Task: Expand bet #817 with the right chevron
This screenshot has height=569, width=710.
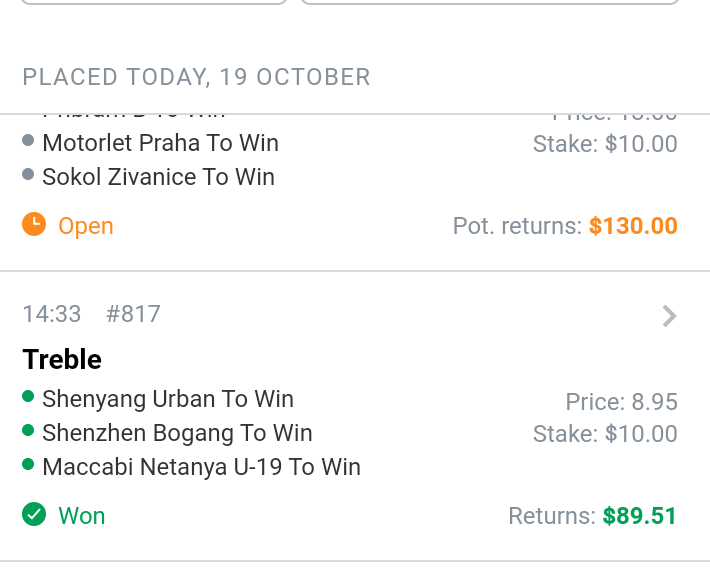Action: [669, 316]
